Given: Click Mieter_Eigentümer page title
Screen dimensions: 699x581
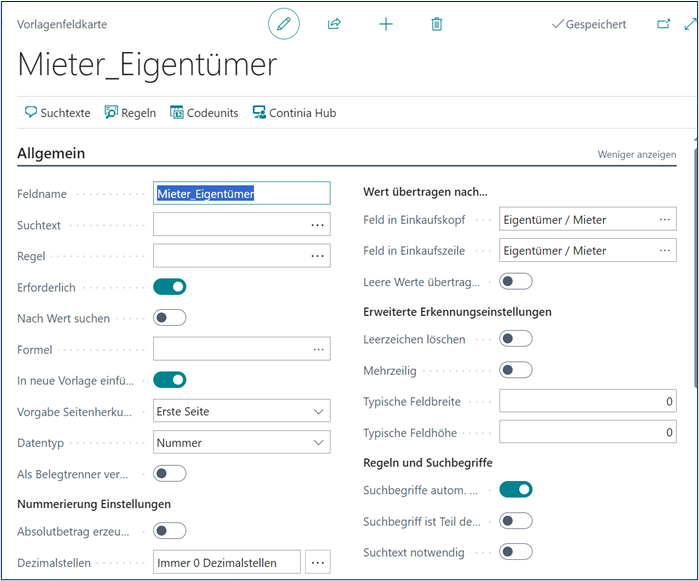Looking at the screenshot, I should tap(148, 65).
